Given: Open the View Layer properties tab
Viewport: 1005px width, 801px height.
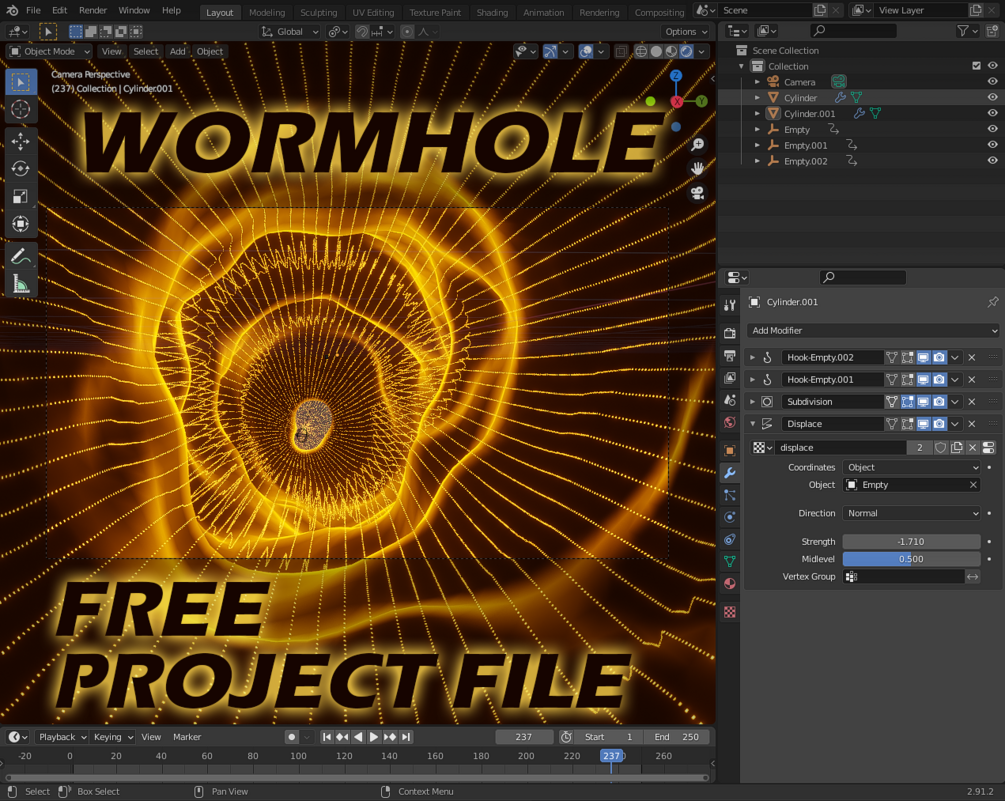Looking at the screenshot, I should click(730, 378).
